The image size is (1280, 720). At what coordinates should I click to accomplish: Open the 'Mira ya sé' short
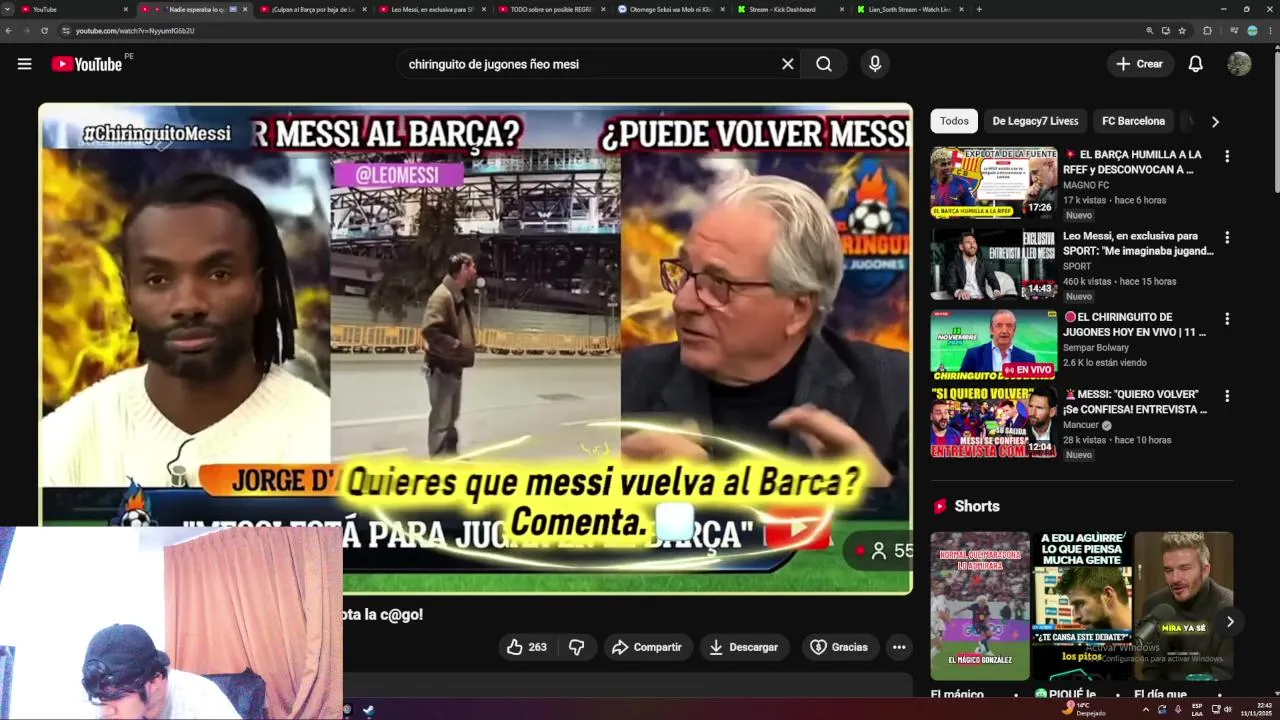tap(1184, 606)
